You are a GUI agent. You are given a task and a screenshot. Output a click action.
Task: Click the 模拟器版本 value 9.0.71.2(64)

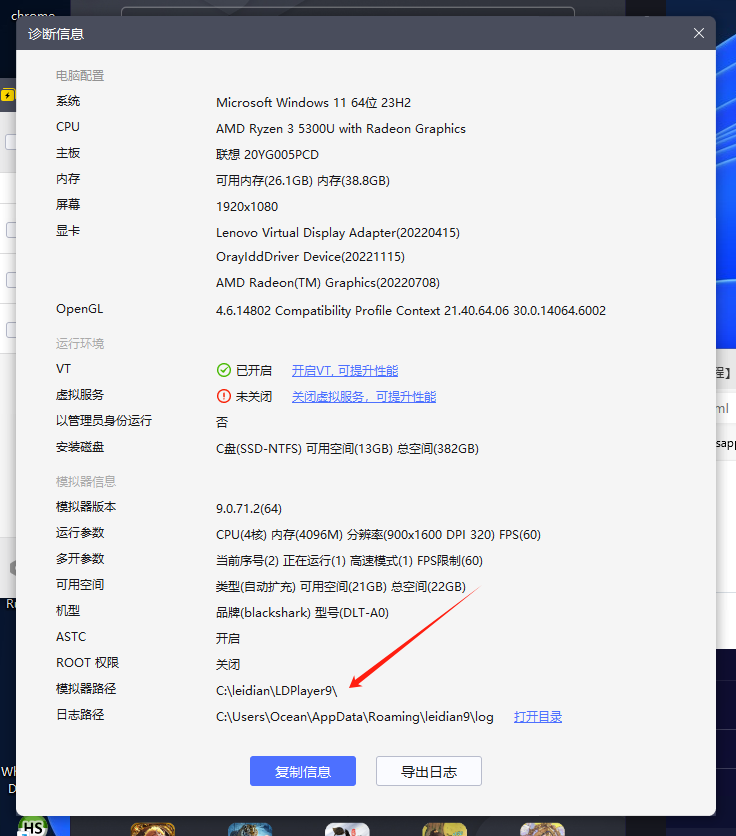249,508
